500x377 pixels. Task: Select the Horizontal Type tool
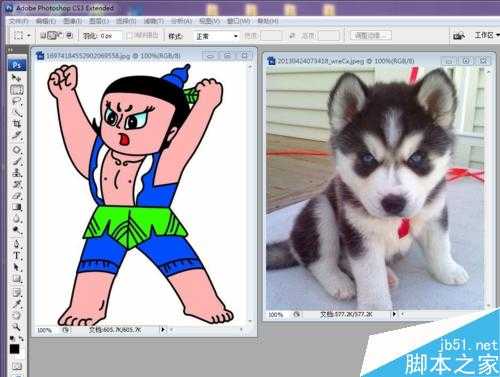pyautogui.click(x=17, y=256)
